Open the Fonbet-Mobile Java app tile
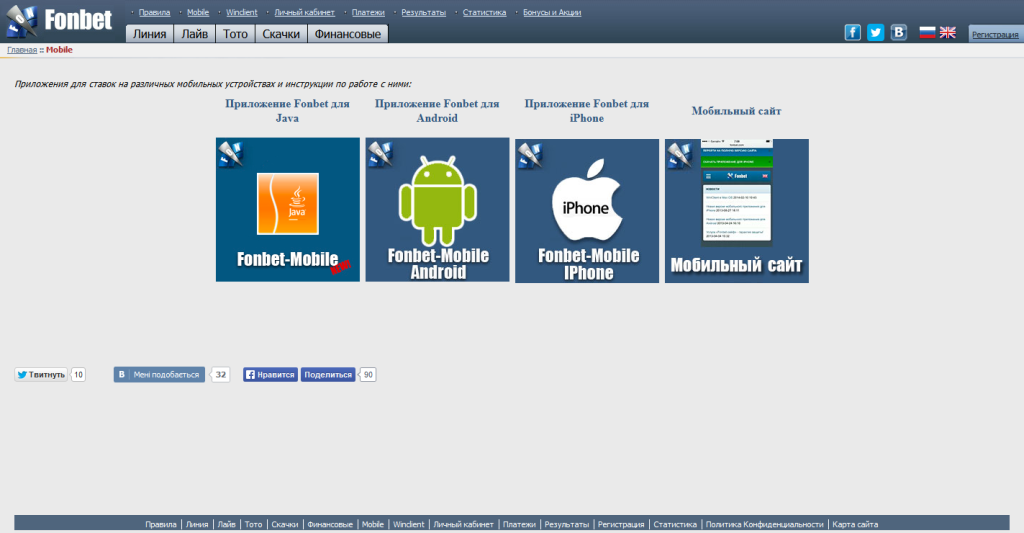1024x533 pixels. [287, 210]
